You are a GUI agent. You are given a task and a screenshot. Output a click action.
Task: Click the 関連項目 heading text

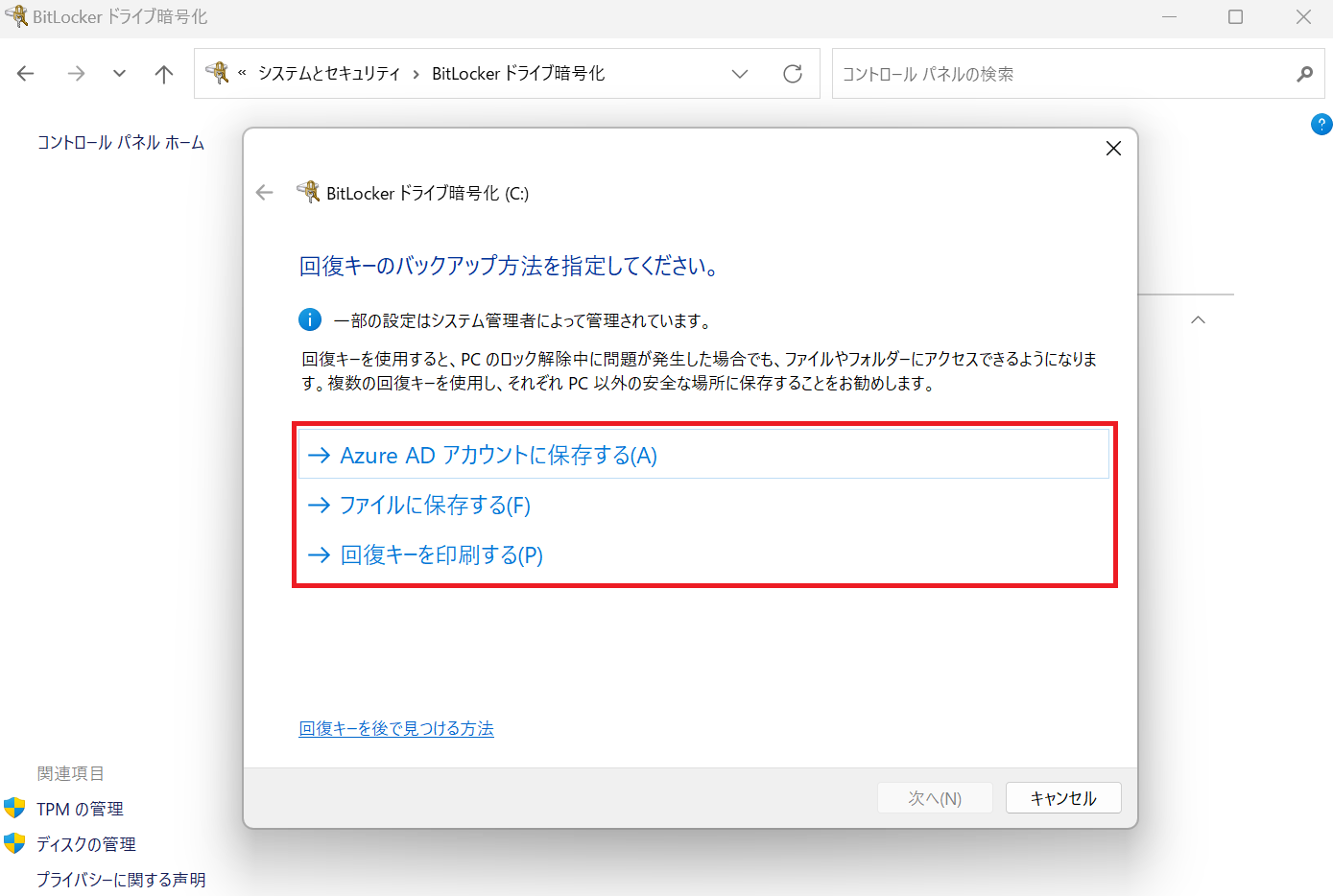click(x=71, y=773)
